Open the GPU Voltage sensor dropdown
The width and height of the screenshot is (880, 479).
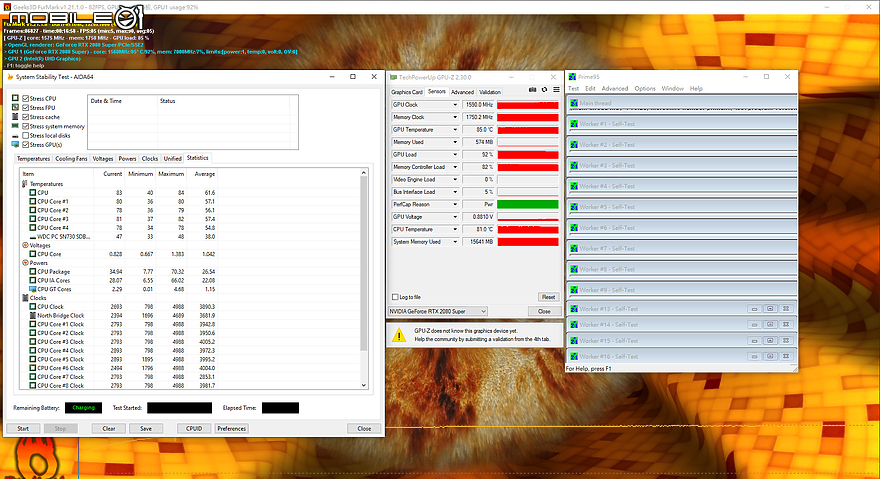click(455, 217)
